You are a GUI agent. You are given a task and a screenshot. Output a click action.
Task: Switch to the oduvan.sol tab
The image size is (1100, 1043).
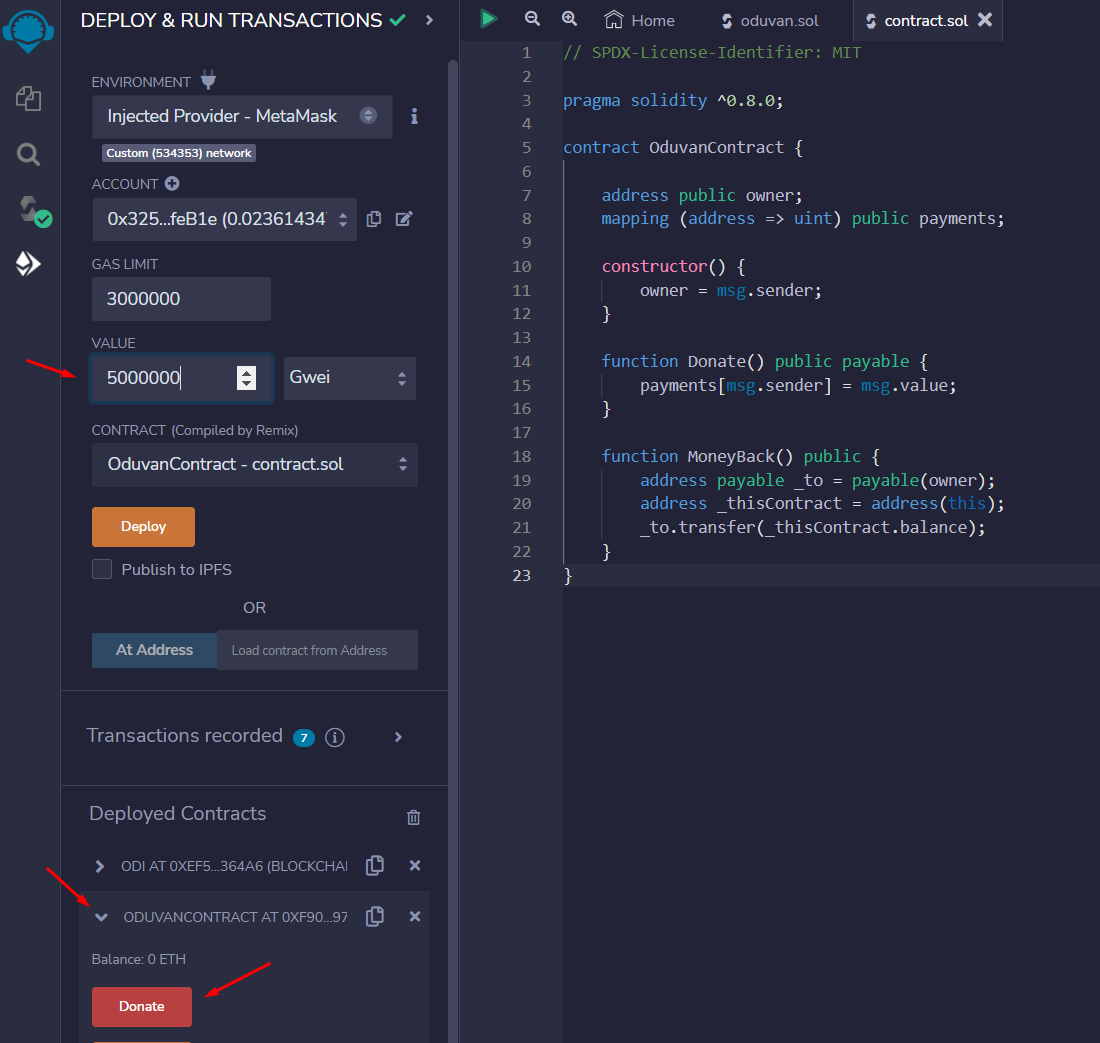pos(770,20)
